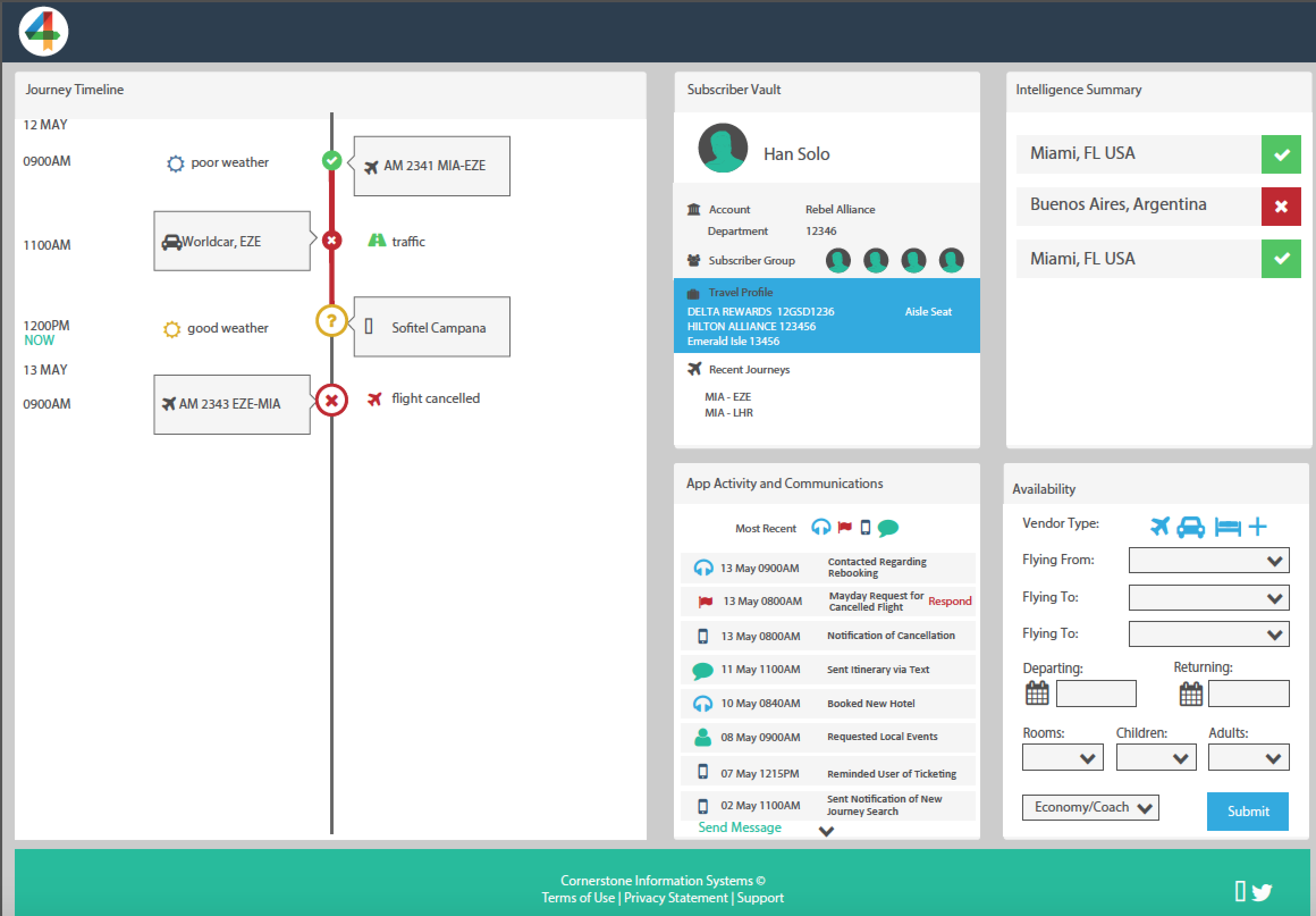Filter activity by chat bubble icon

(x=888, y=528)
